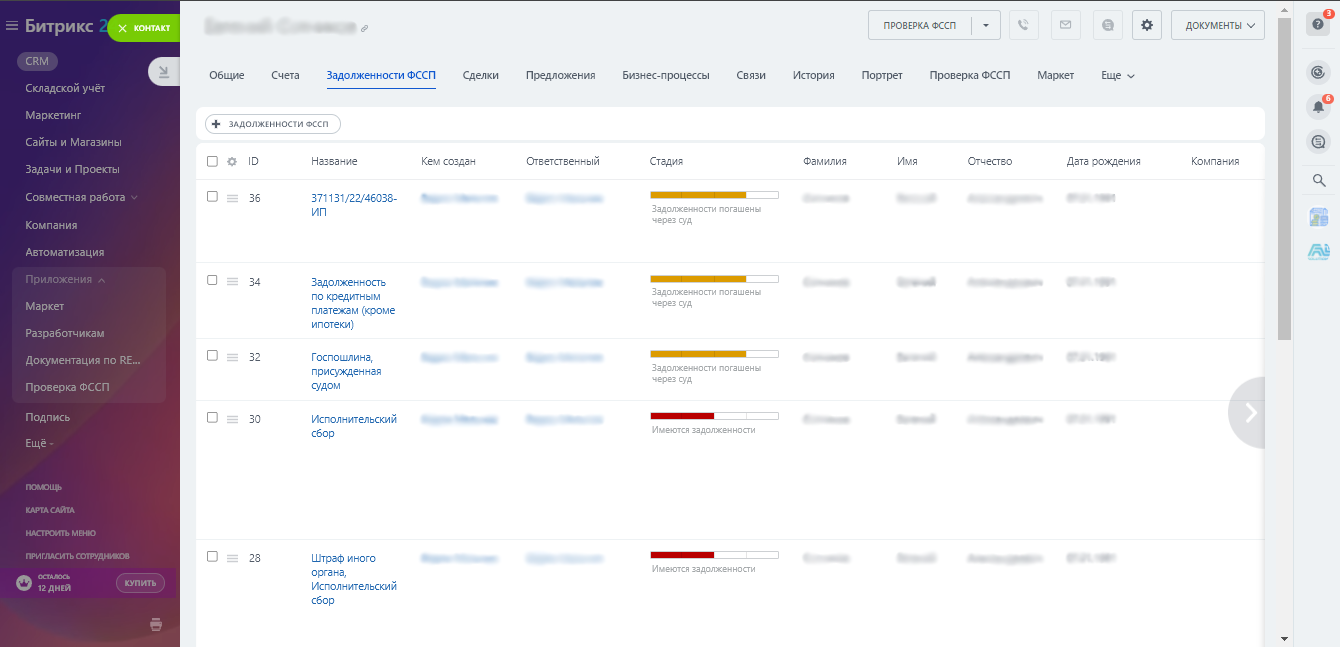This screenshot has width=1340, height=647.
Task: Click the stage progress bar for row 36
Action: click(713, 195)
